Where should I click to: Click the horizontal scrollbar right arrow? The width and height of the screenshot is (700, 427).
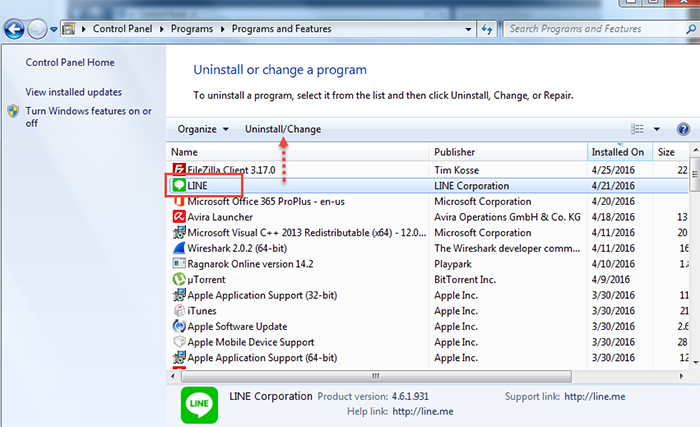point(681,376)
